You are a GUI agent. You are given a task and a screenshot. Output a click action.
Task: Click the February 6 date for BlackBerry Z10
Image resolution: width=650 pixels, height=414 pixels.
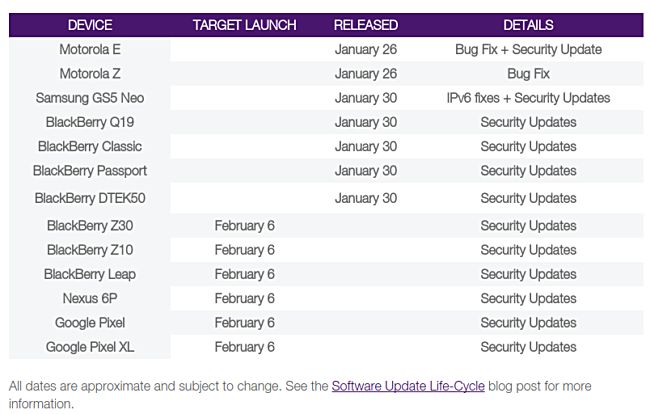(245, 250)
